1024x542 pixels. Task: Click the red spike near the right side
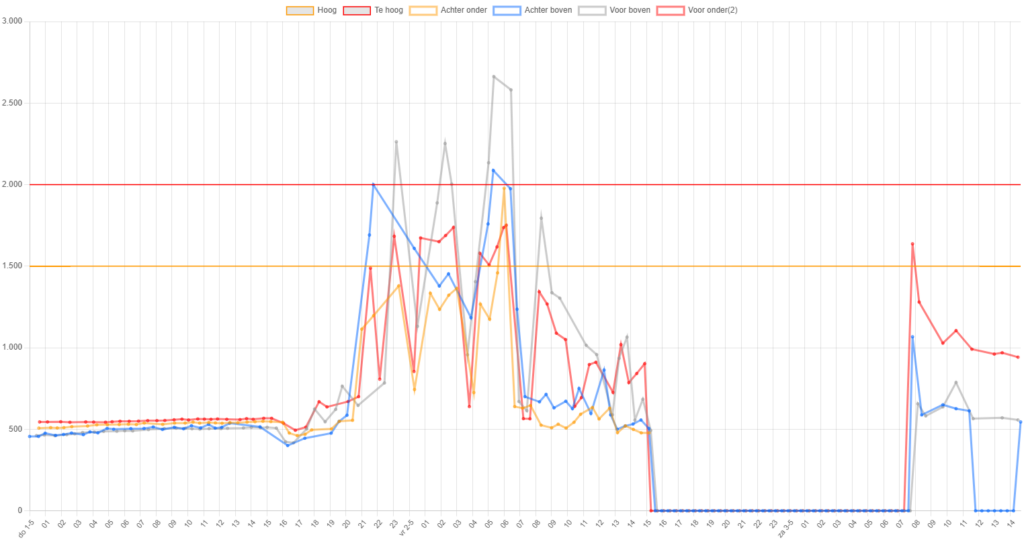[x=912, y=243]
